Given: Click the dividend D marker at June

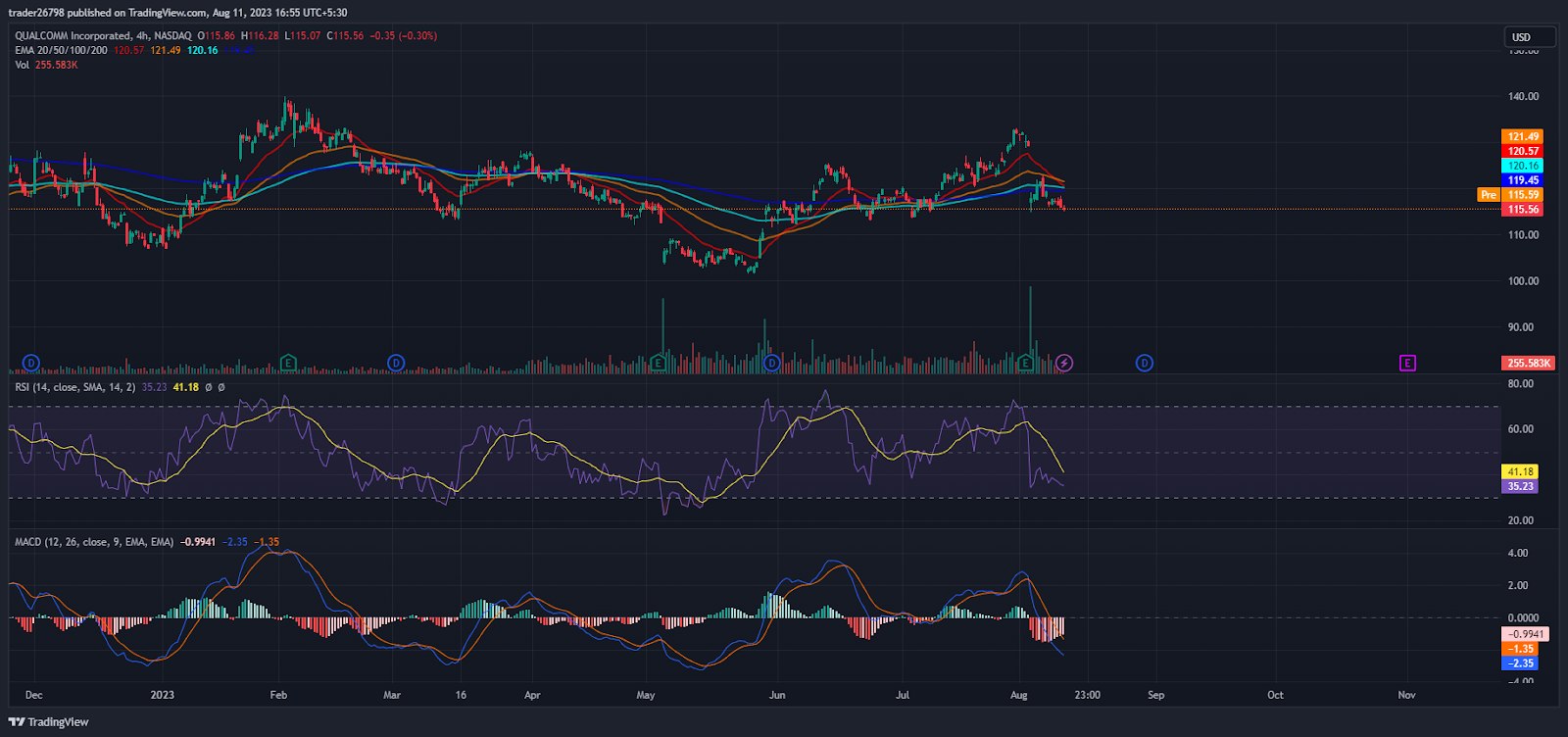Looking at the screenshot, I should point(772,363).
